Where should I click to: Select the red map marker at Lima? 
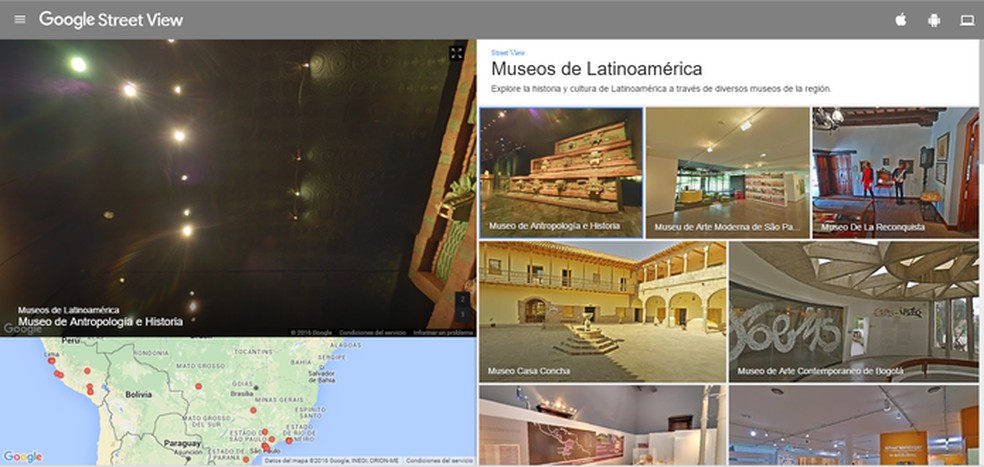click(51, 361)
